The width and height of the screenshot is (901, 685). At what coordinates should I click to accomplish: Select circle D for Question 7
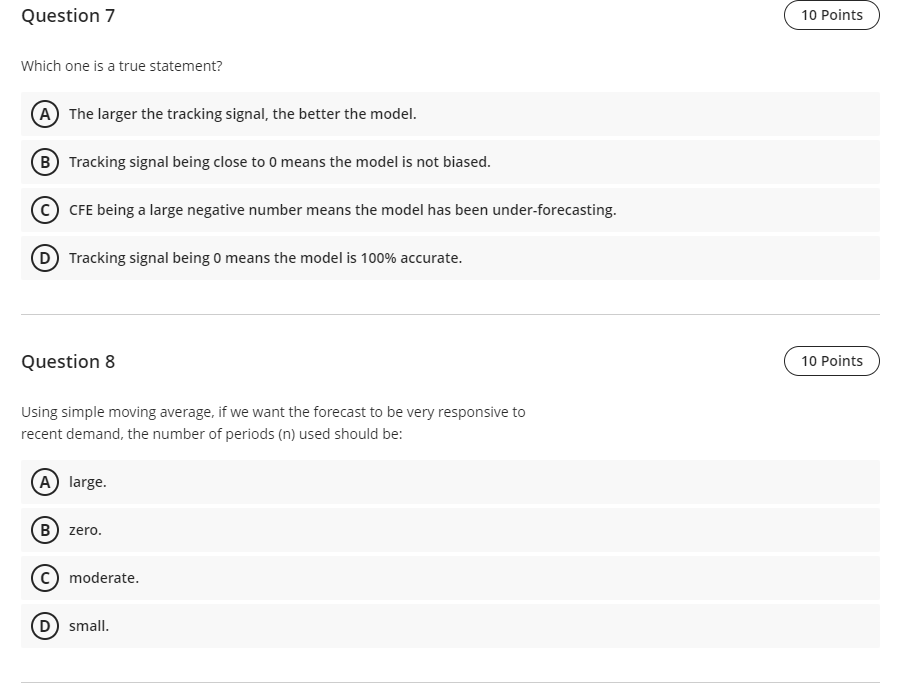45,258
